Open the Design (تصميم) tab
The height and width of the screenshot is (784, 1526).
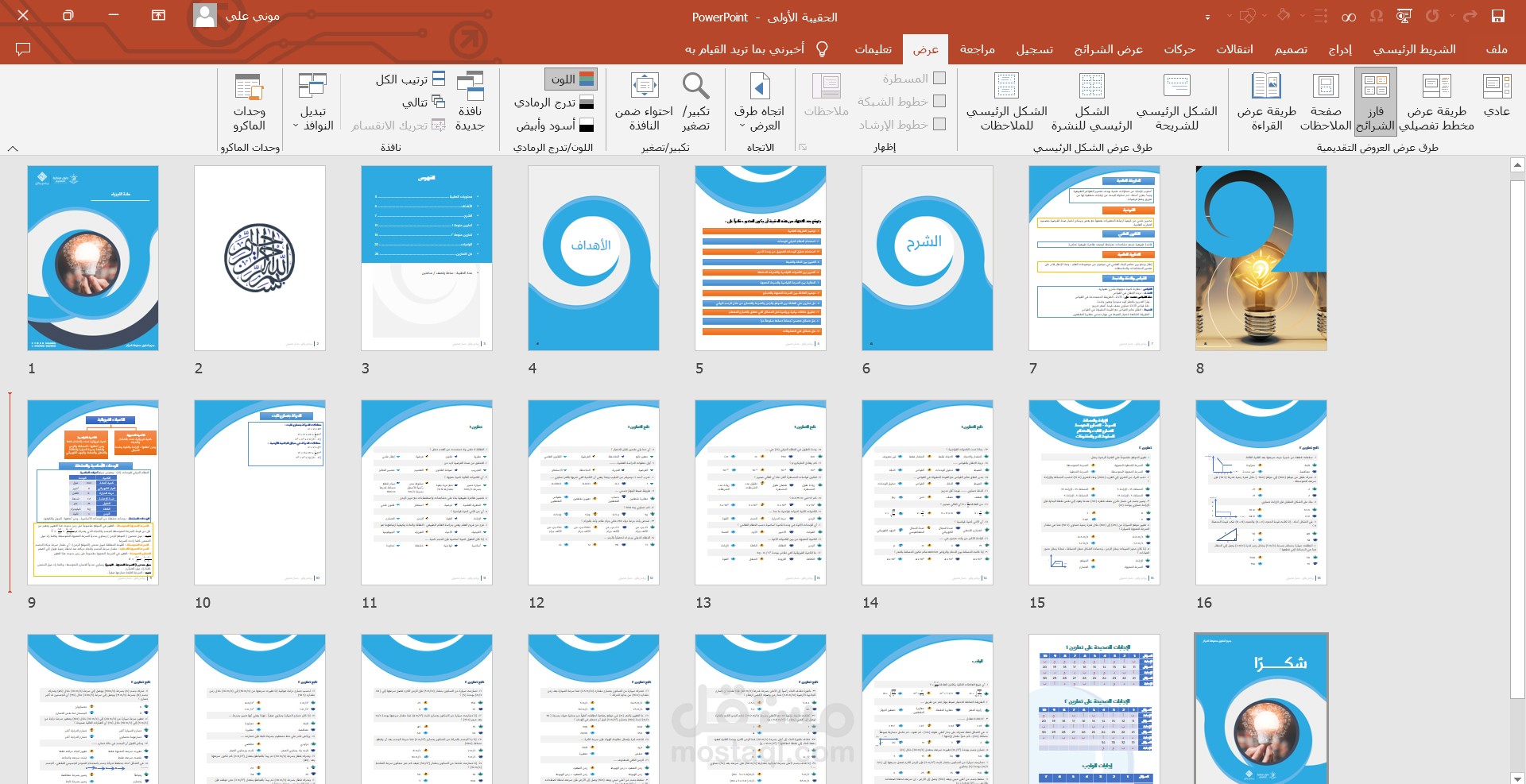click(x=1291, y=49)
